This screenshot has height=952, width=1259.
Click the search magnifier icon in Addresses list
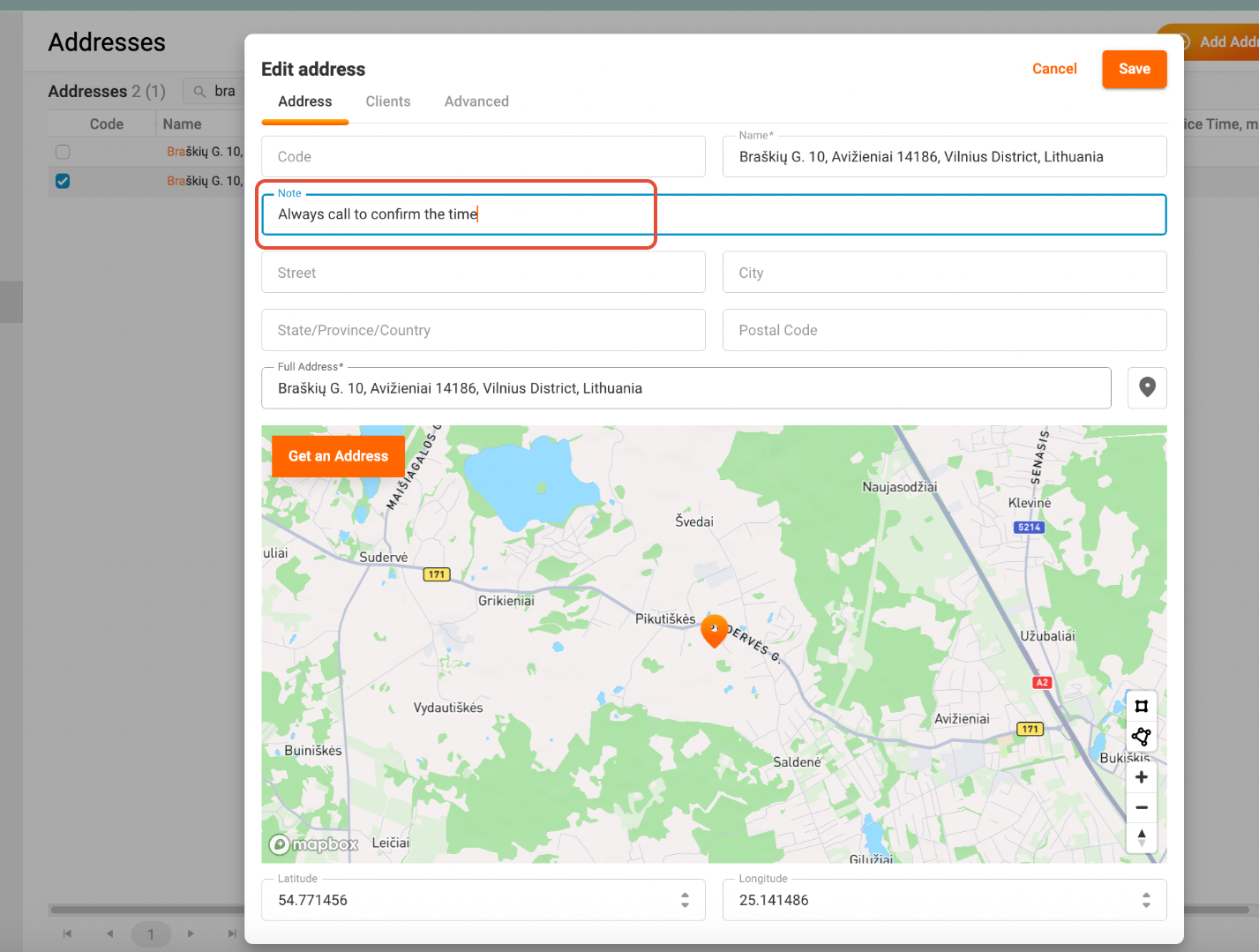(x=199, y=92)
